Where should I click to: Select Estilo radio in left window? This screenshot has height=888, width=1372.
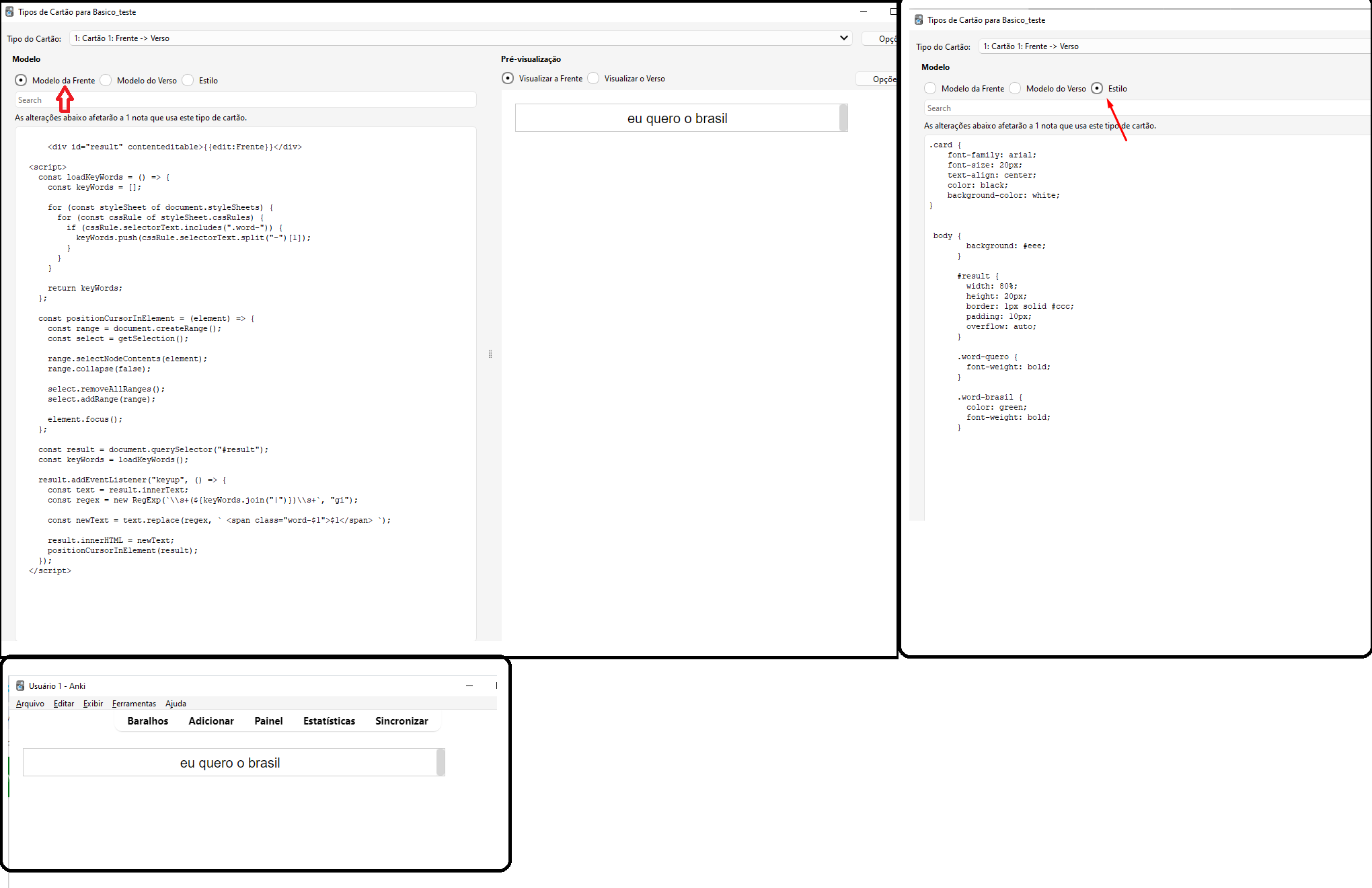[x=188, y=80]
